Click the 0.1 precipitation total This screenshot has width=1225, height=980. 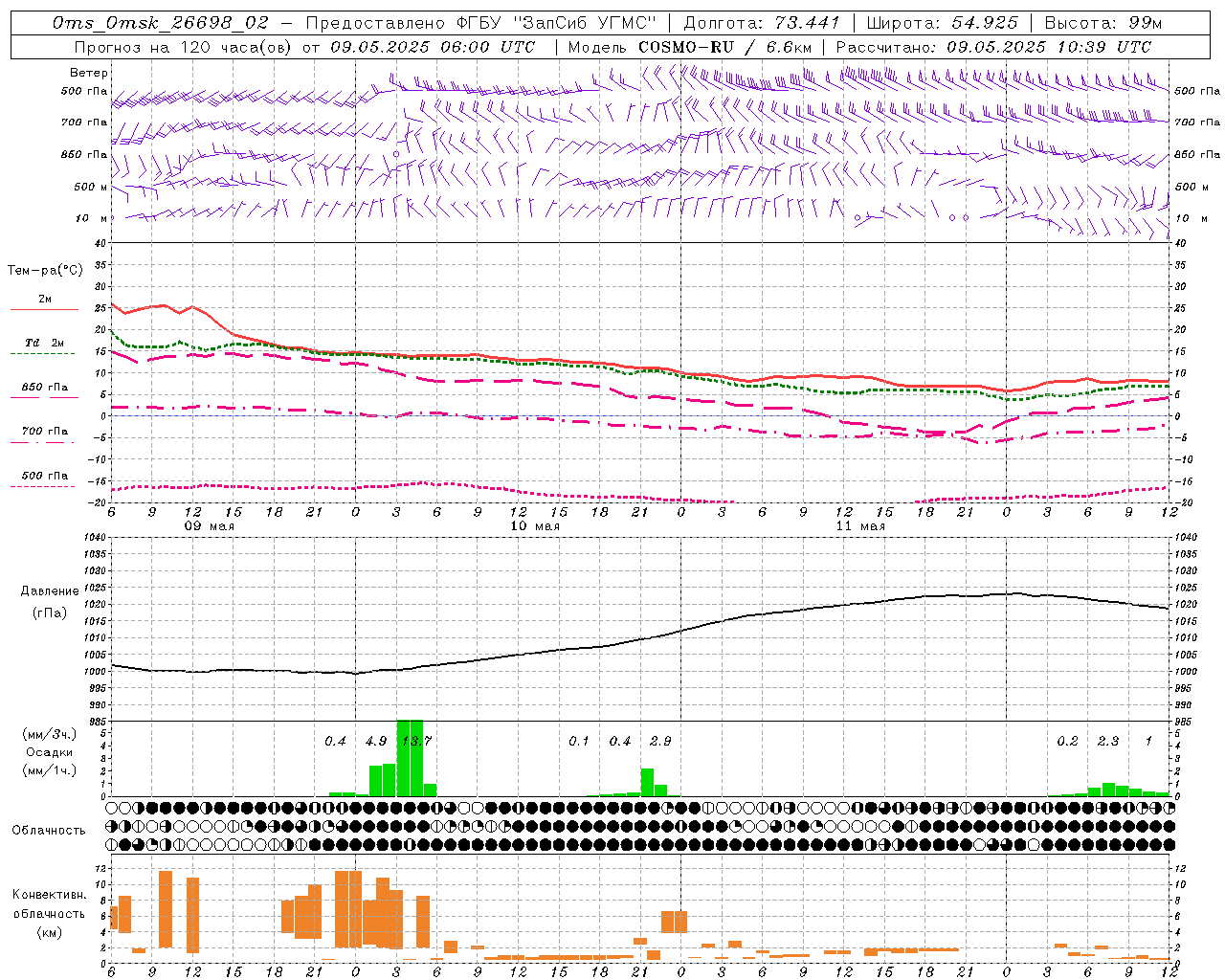coord(579,741)
